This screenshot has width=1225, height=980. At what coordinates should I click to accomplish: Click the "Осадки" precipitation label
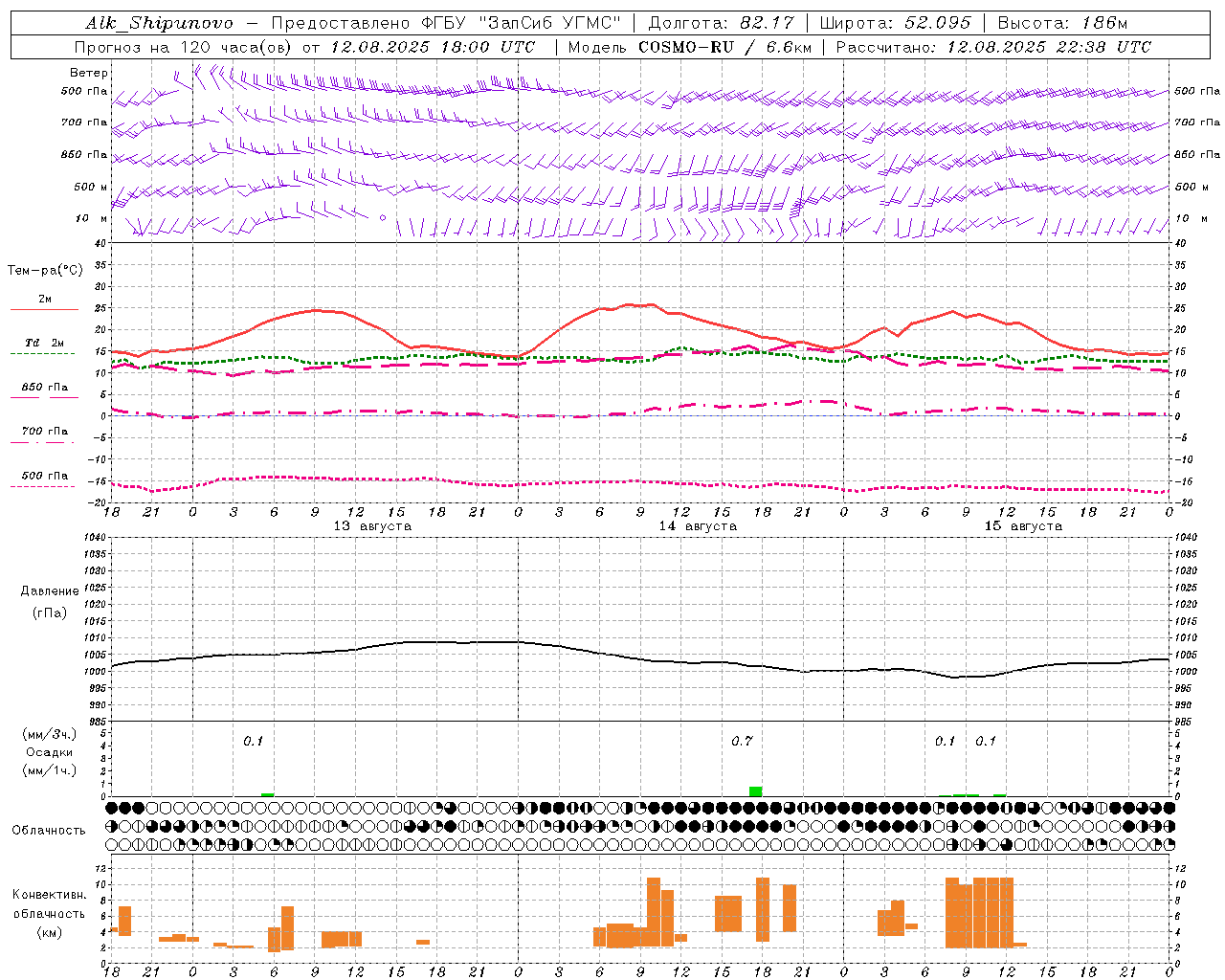pyautogui.click(x=50, y=752)
